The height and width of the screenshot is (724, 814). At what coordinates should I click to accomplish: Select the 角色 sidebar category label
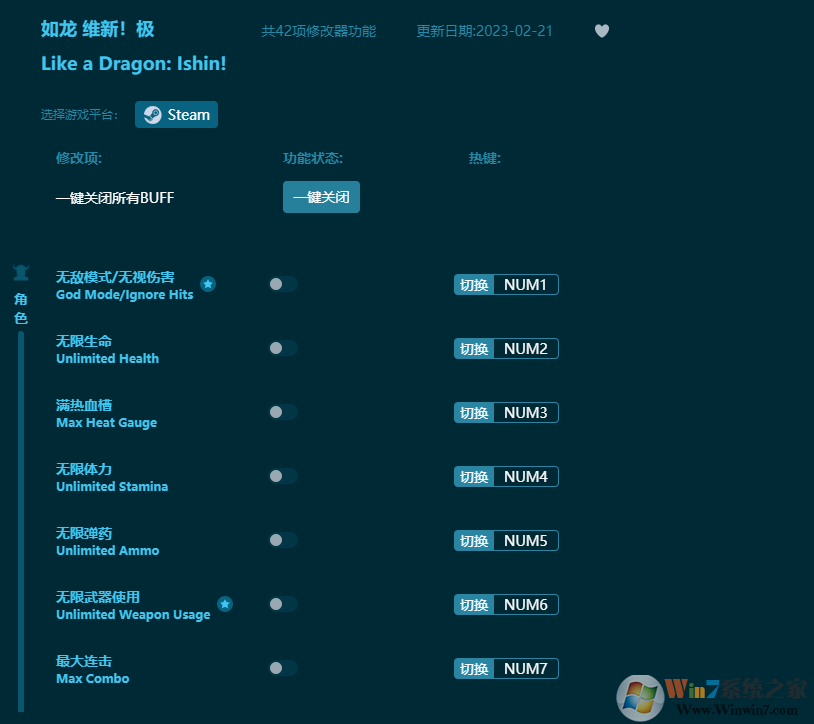21,308
